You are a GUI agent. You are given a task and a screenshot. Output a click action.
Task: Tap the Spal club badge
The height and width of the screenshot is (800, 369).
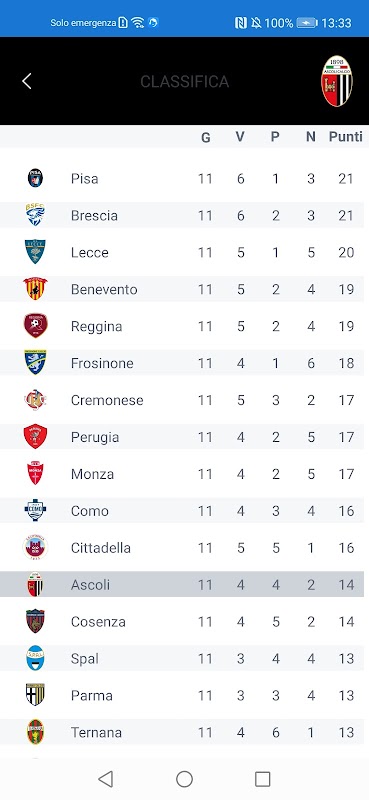coord(35,658)
